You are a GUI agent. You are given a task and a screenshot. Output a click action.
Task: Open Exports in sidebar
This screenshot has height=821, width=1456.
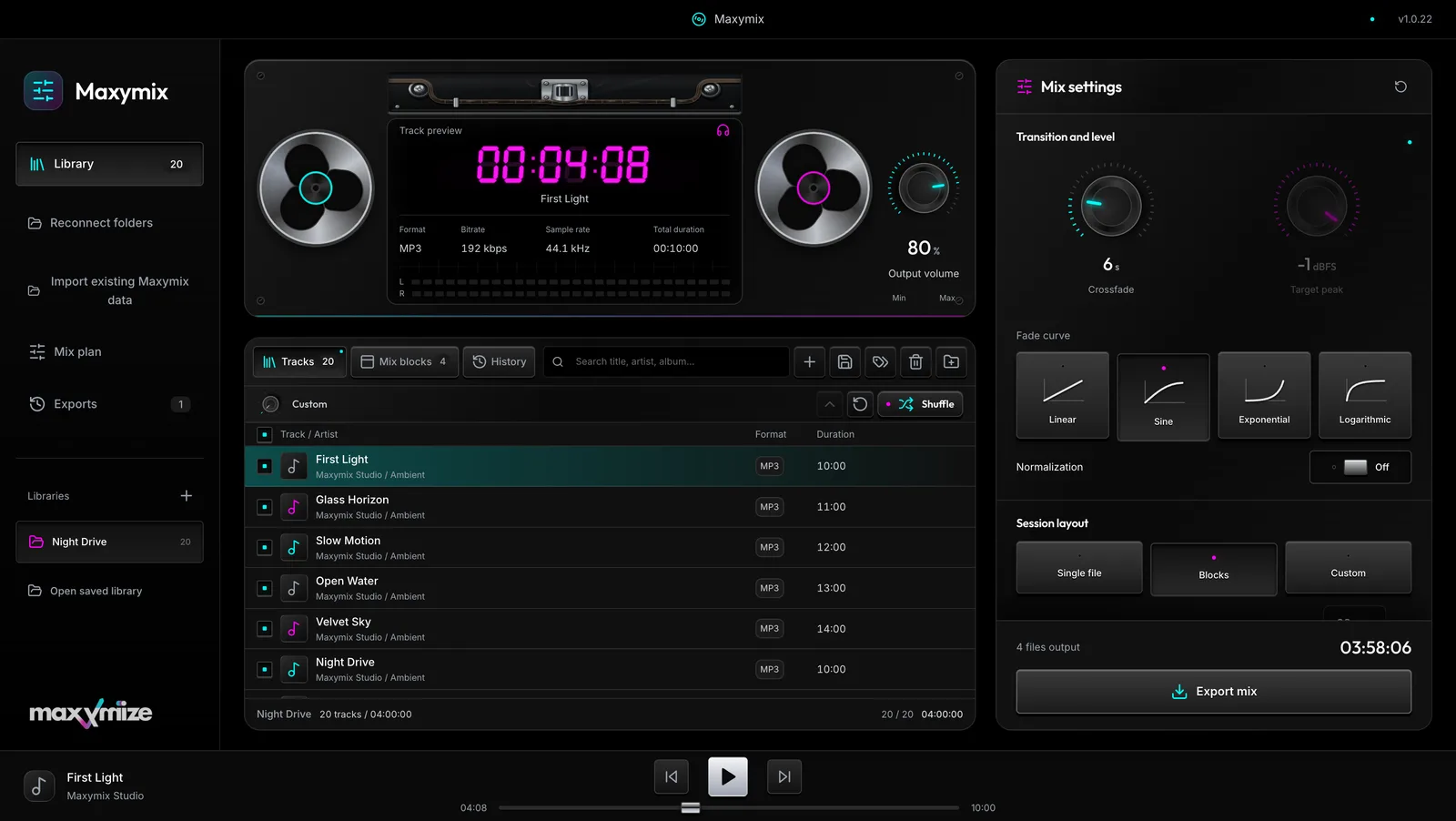109,404
